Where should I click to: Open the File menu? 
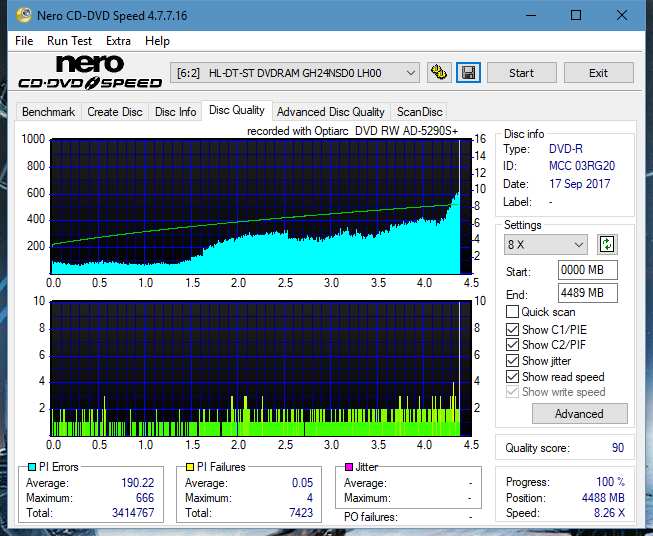click(x=24, y=41)
